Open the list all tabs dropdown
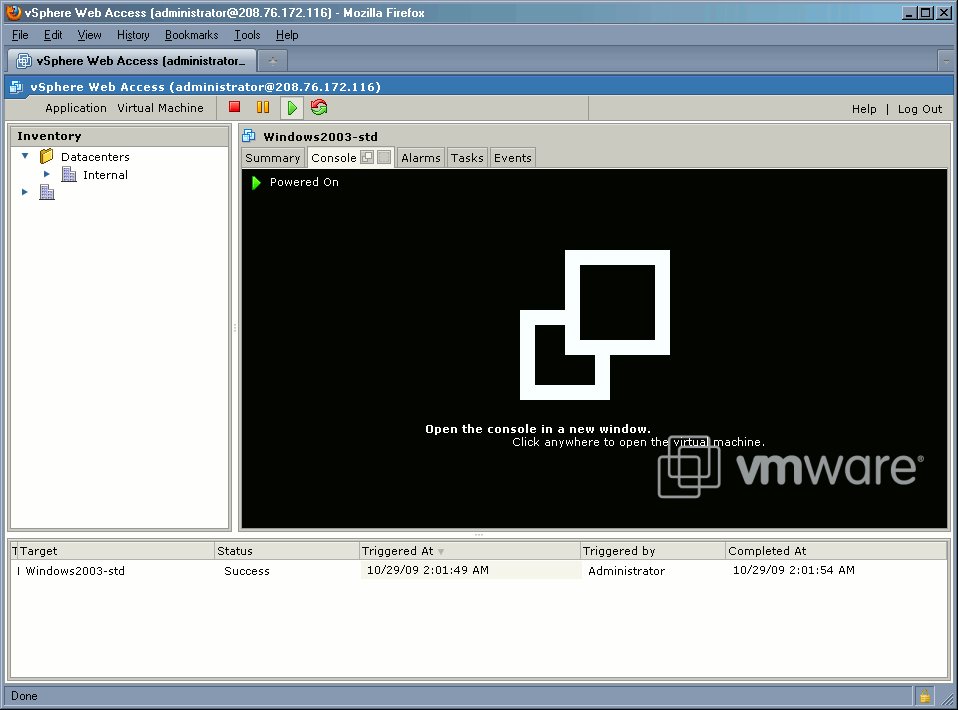 (x=946, y=60)
